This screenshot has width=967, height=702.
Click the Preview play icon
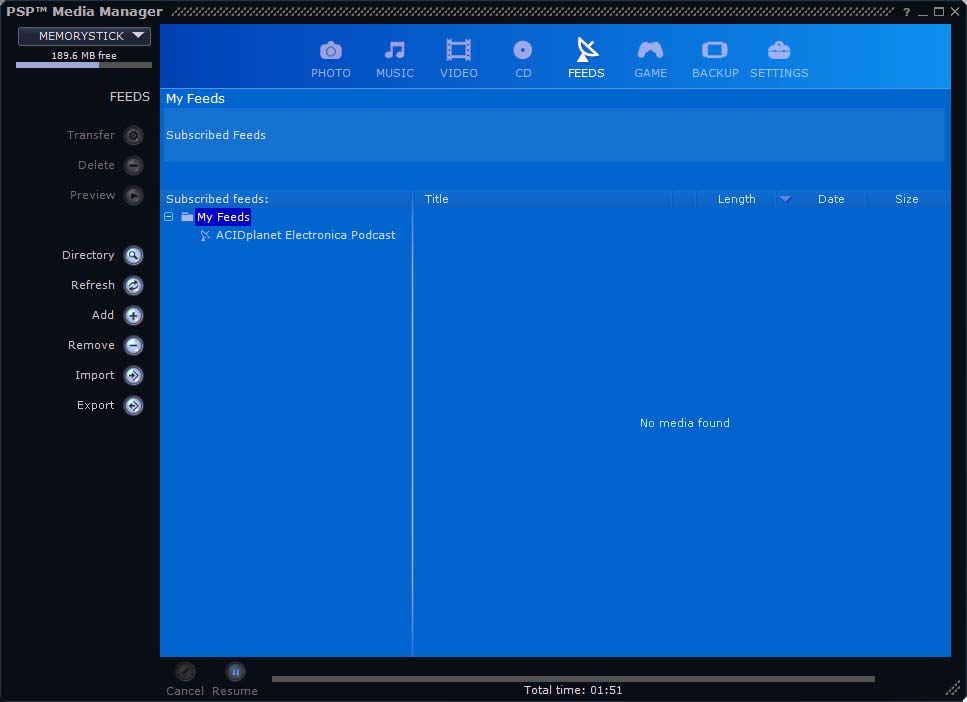[133, 196]
